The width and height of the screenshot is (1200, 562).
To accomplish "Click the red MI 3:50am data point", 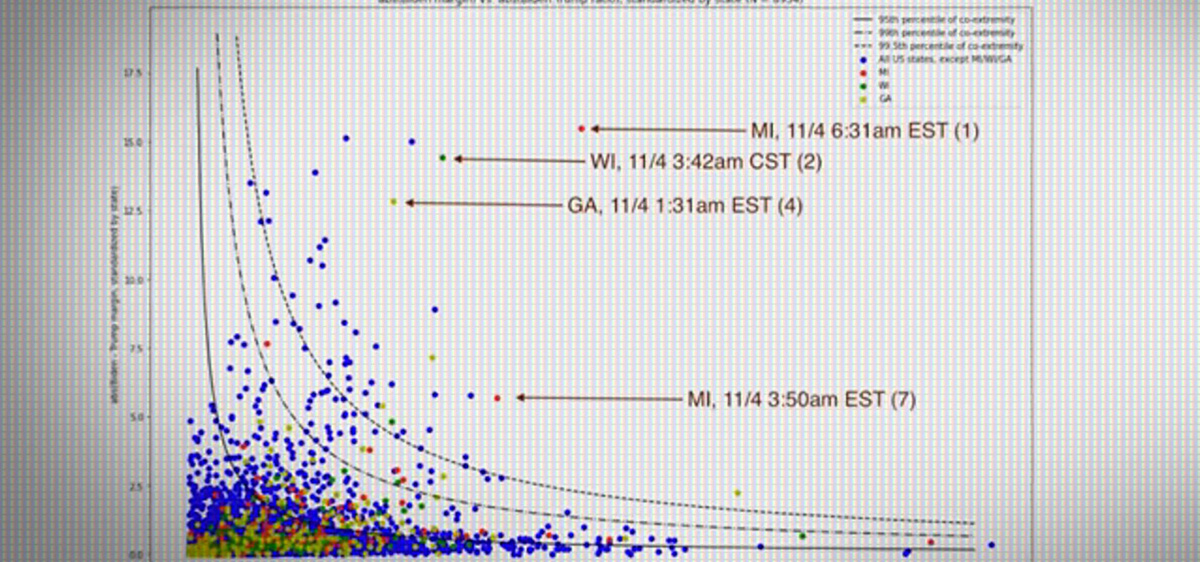I will click(497, 398).
